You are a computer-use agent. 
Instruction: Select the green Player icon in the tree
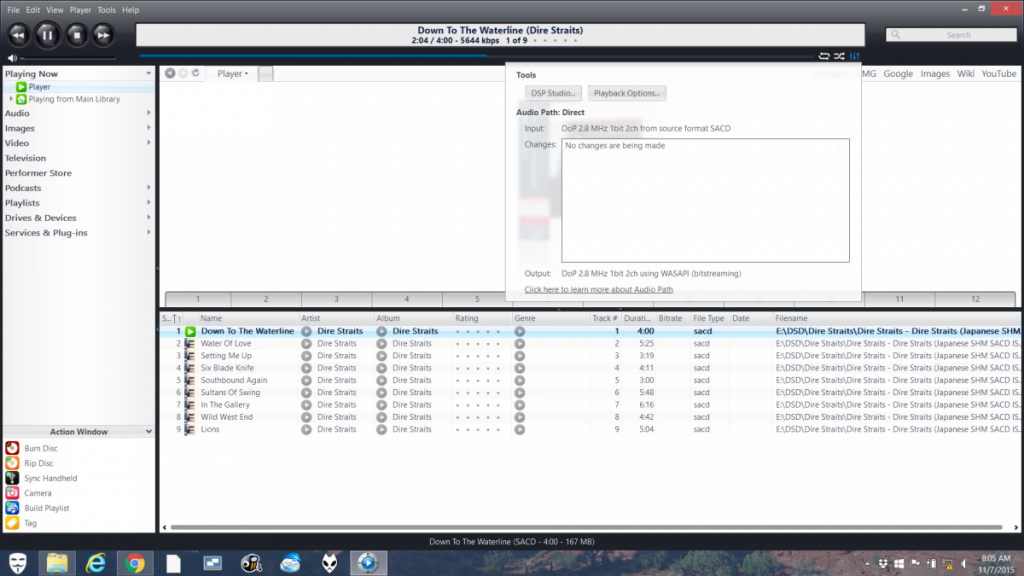pos(21,87)
